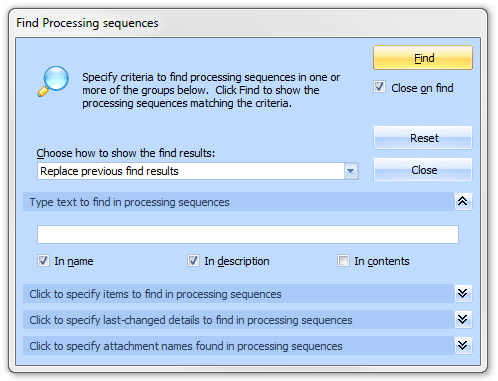Click the Close button
Screen dimensions: 498x381
click(423, 170)
